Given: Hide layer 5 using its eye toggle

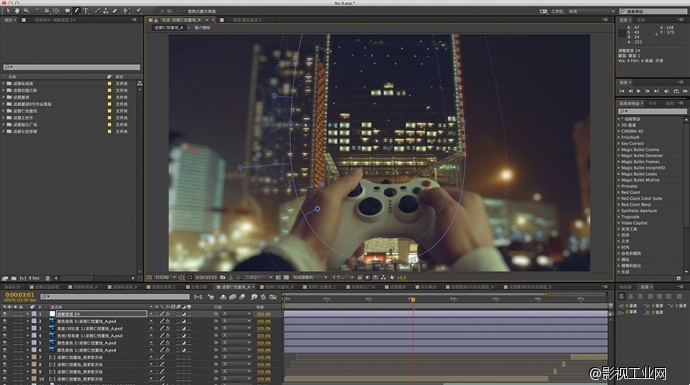Looking at the screenshot, I should [5, 343].
